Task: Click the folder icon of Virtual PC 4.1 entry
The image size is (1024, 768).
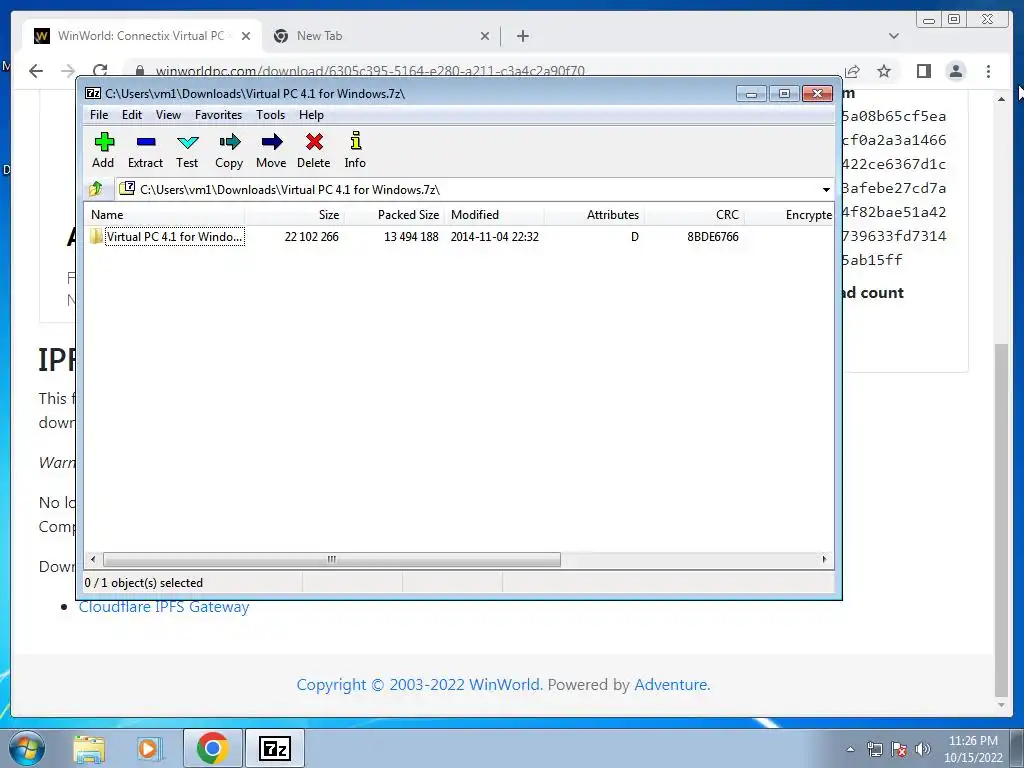Action: (x=96, y=236)
